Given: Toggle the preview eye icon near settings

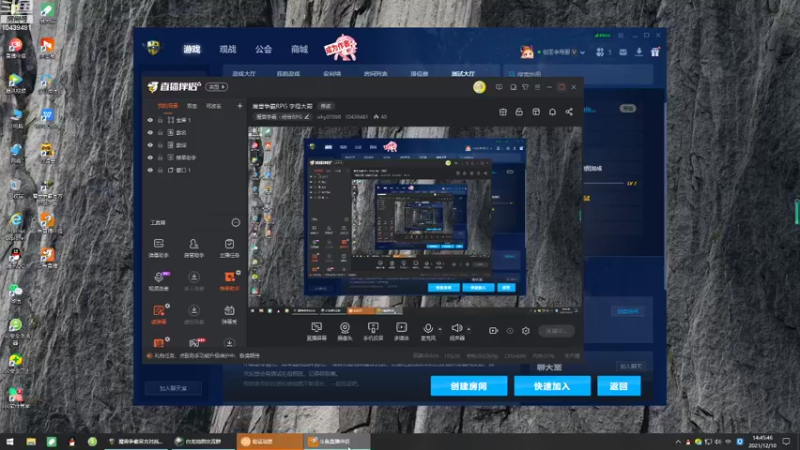Looking at the screenshot, I should tap(510, 331).
